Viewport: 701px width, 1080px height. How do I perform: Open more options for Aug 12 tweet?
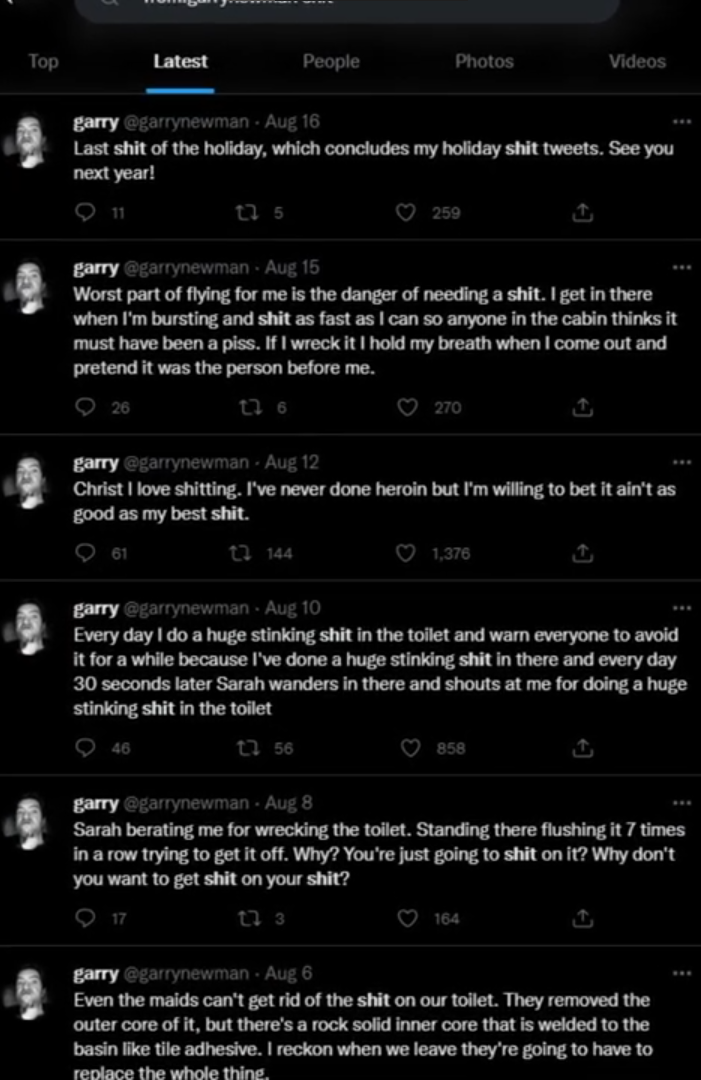tap(682, 462)
